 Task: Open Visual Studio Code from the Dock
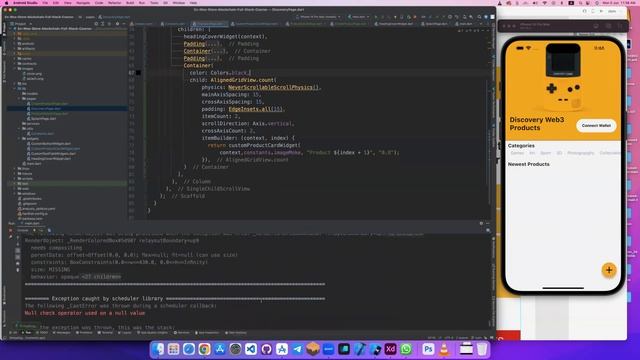[x=251, y=349]
